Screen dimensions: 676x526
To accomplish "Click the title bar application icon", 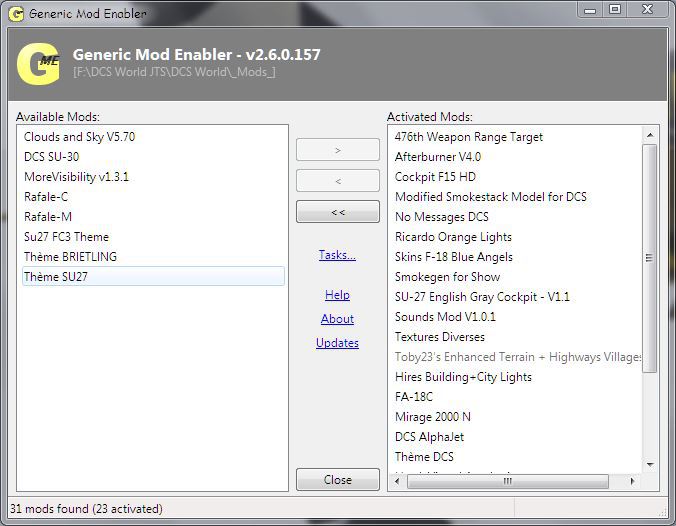I will 16,14.
